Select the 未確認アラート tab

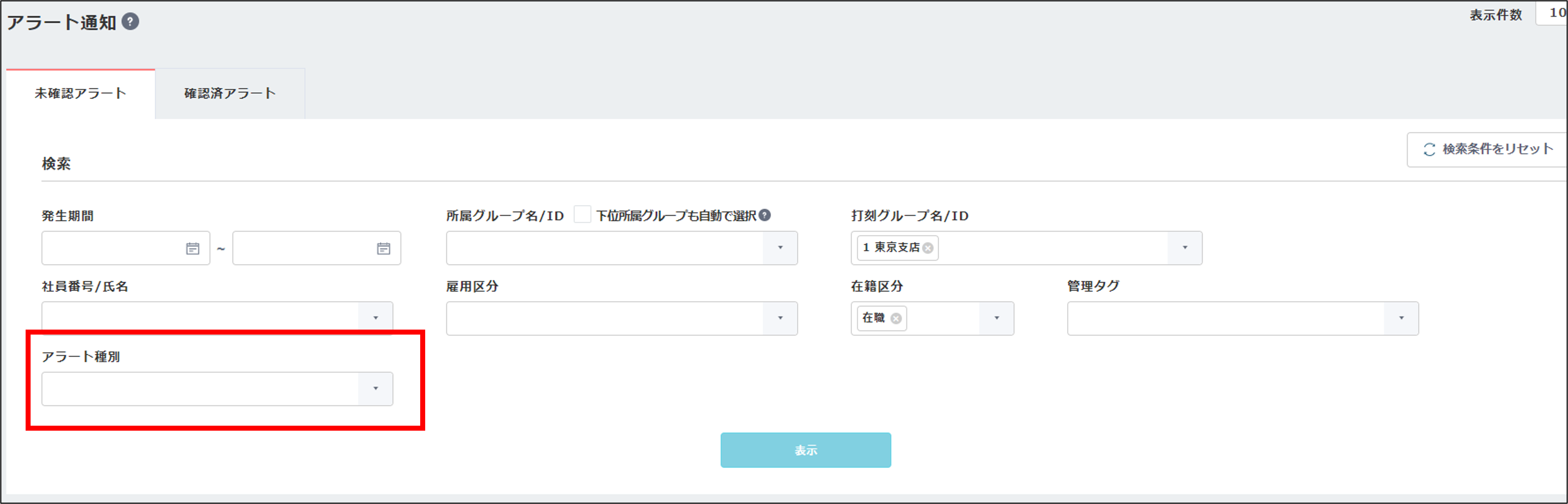coord(80,94)
